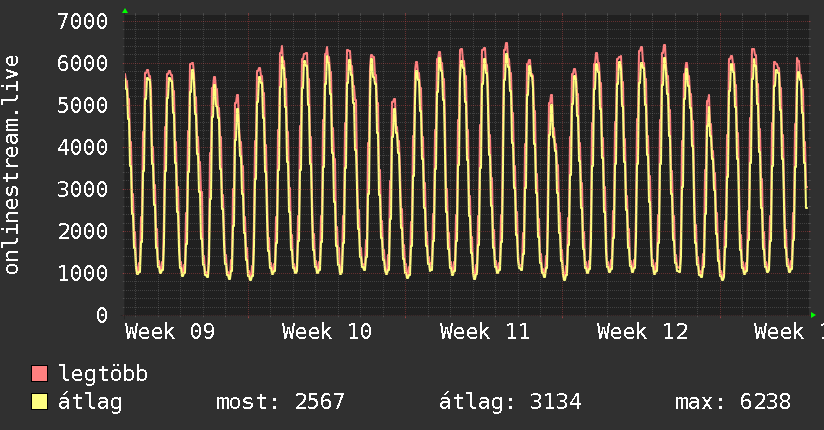
Task: Select the Week 12 axis label
Action: click(x=642, y=332)
